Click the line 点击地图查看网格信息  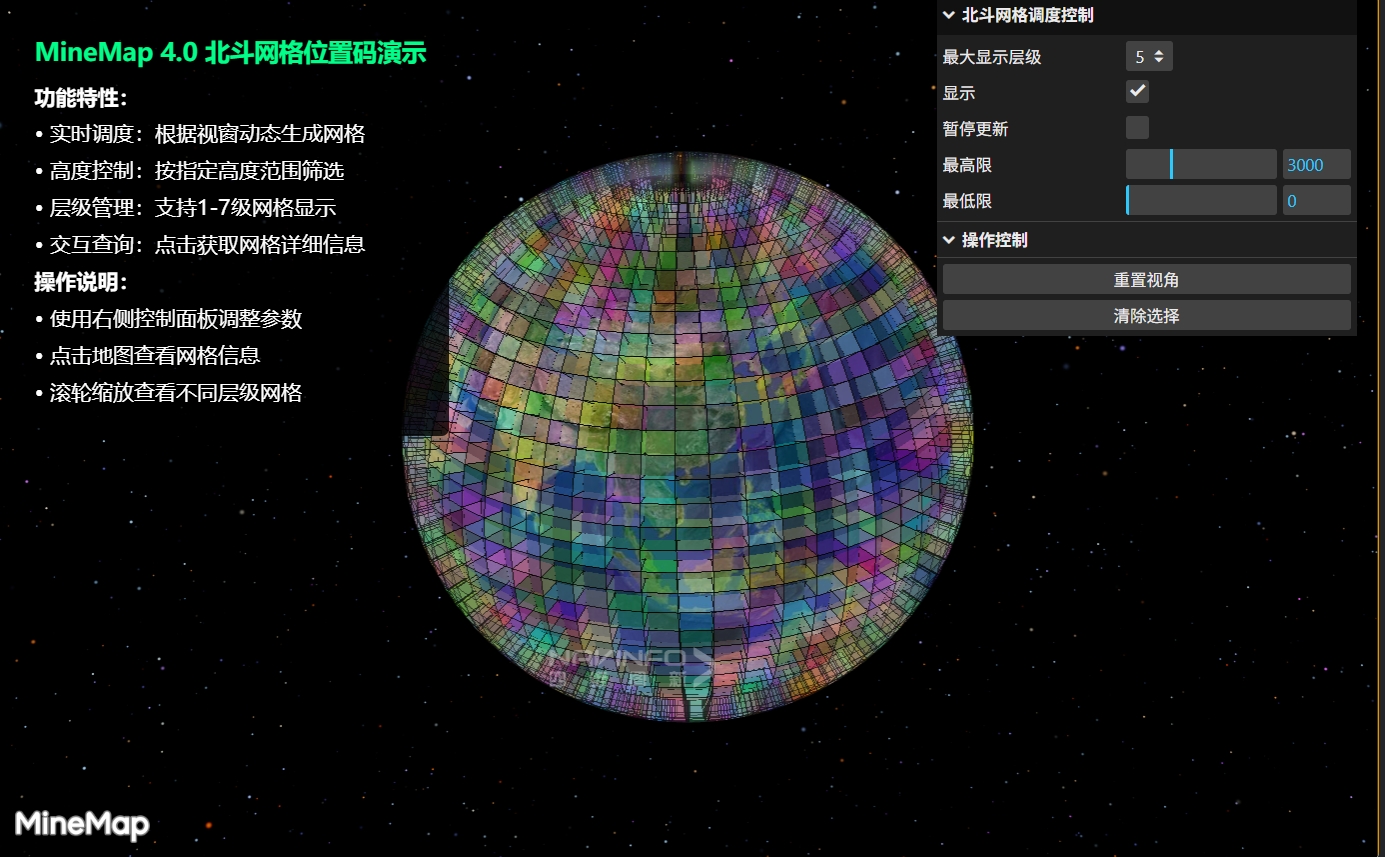pos(148,356)
